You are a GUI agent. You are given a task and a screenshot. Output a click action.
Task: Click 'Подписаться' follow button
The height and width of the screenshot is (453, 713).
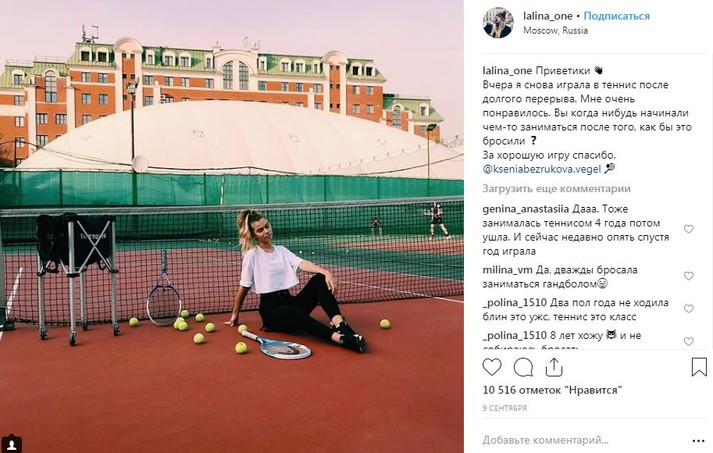coord(616,16)
